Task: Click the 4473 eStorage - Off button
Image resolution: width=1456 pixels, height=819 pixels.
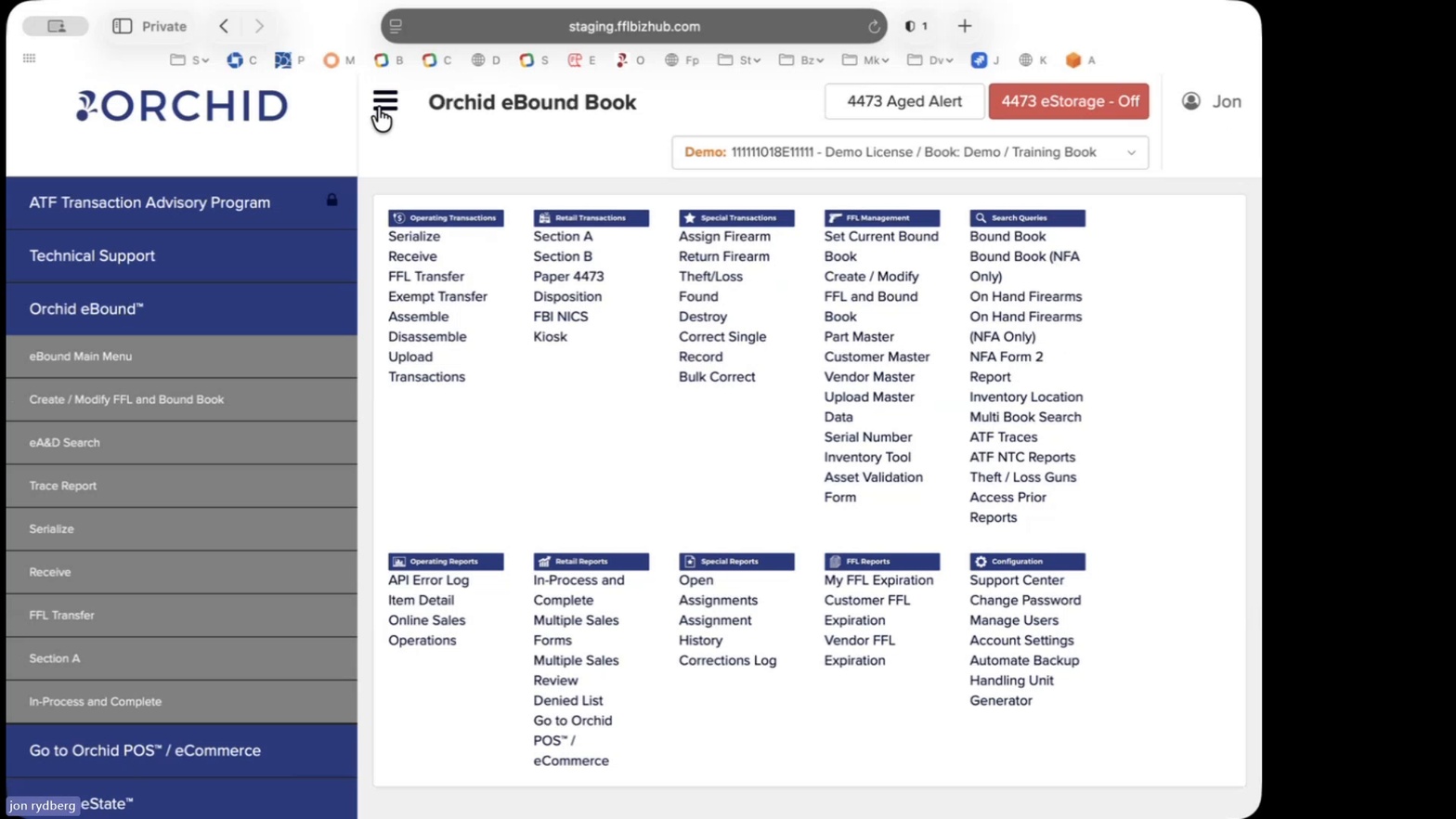Action: 1069,101
